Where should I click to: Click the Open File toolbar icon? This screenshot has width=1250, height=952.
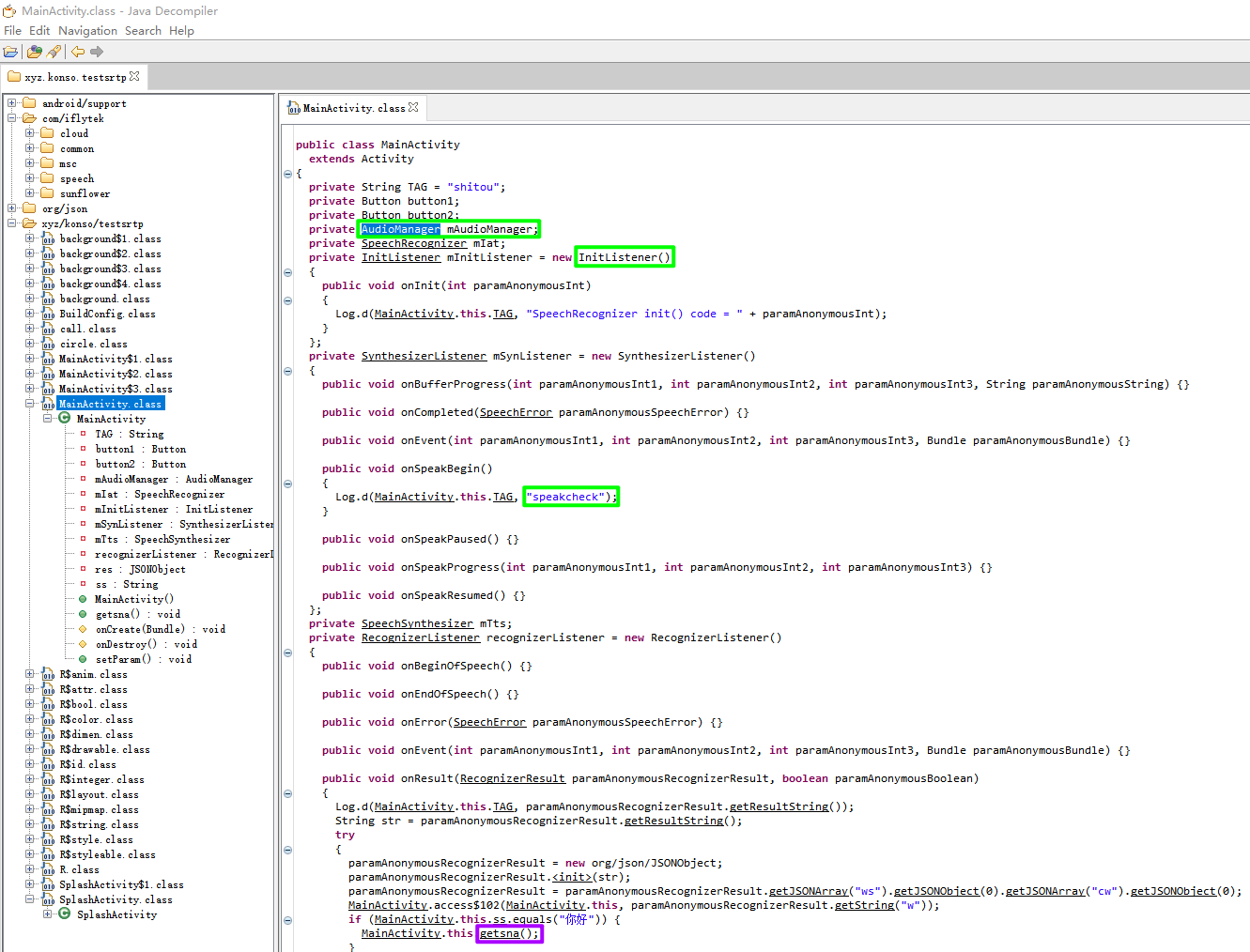pyautogui.click(x=11, y=52)
